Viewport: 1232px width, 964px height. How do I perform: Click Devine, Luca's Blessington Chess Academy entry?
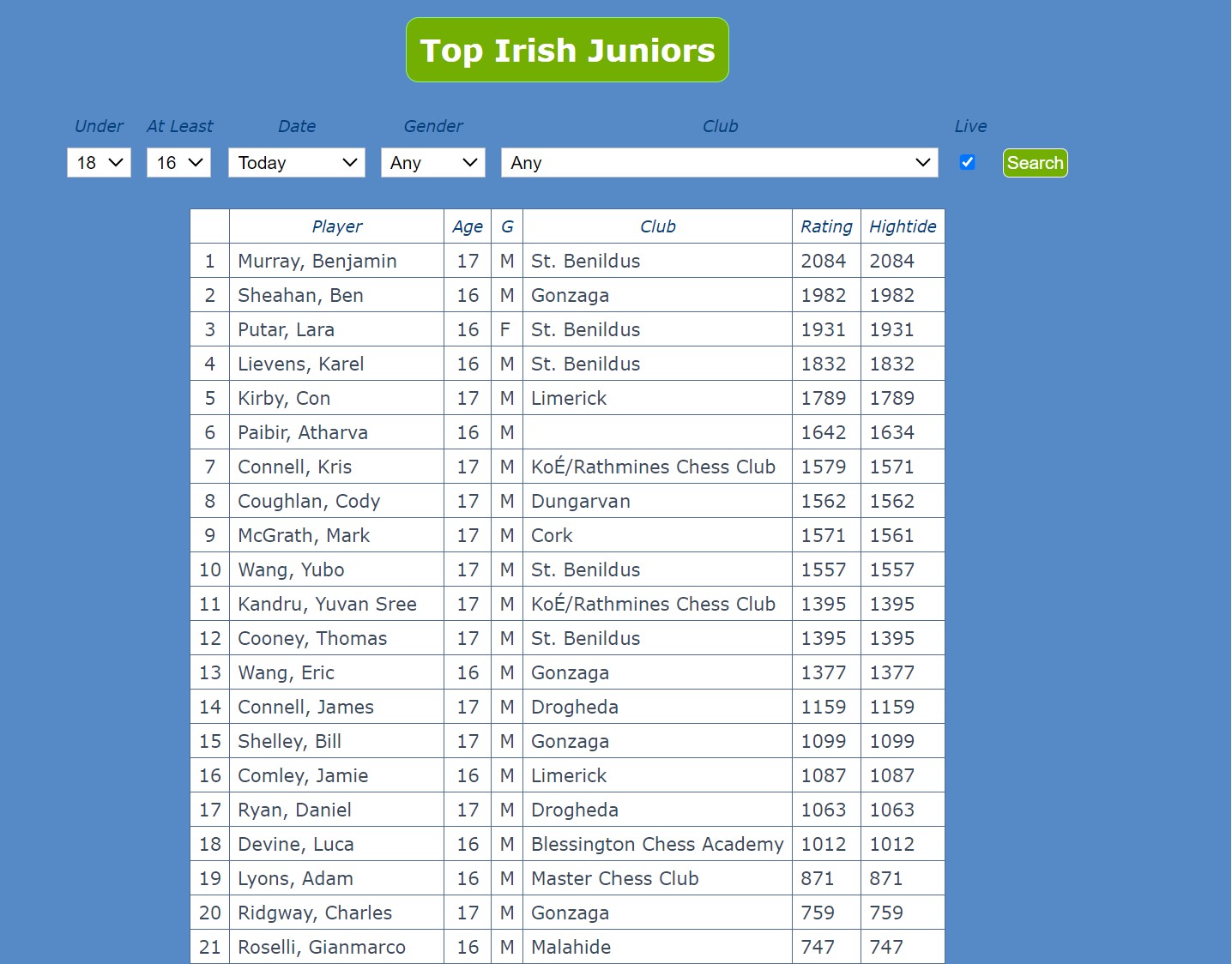[x=656, y=844]
